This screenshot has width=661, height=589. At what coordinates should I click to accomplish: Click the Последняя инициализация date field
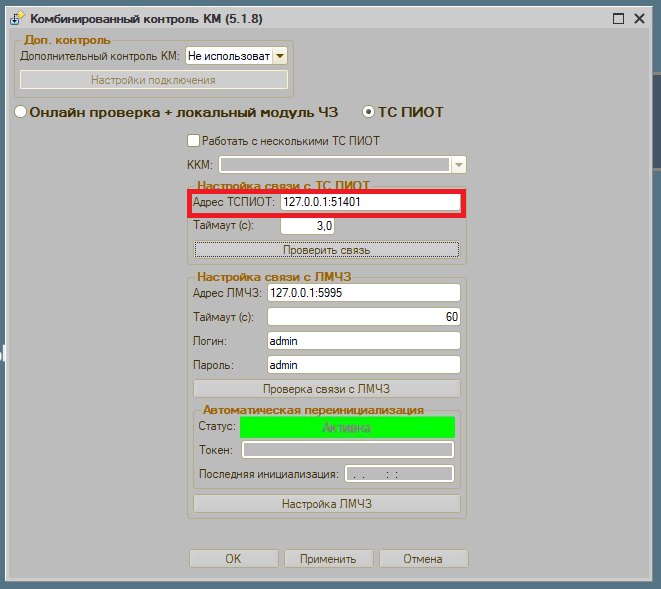click(399, 474)
